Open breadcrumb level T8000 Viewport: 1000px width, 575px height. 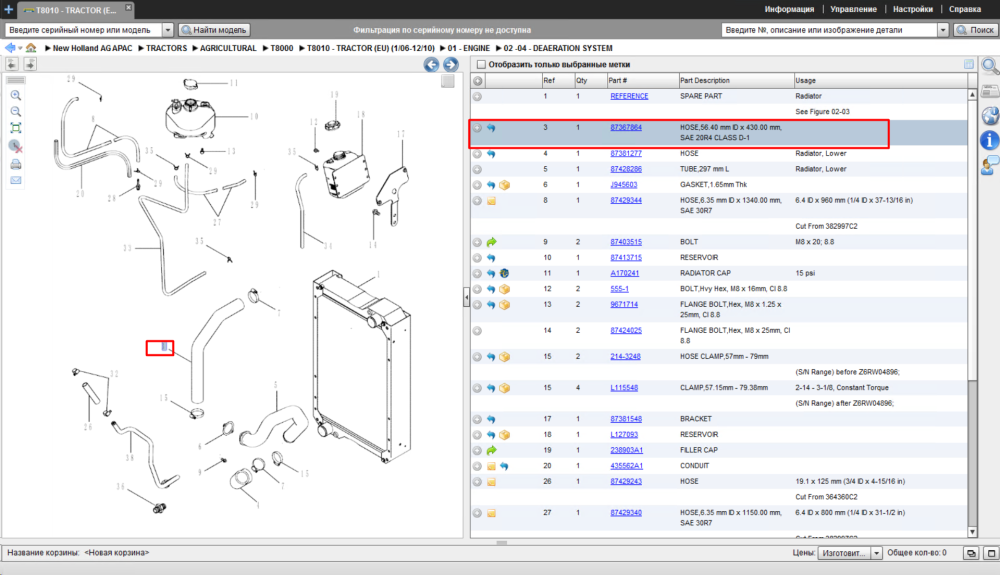point(282,48)
